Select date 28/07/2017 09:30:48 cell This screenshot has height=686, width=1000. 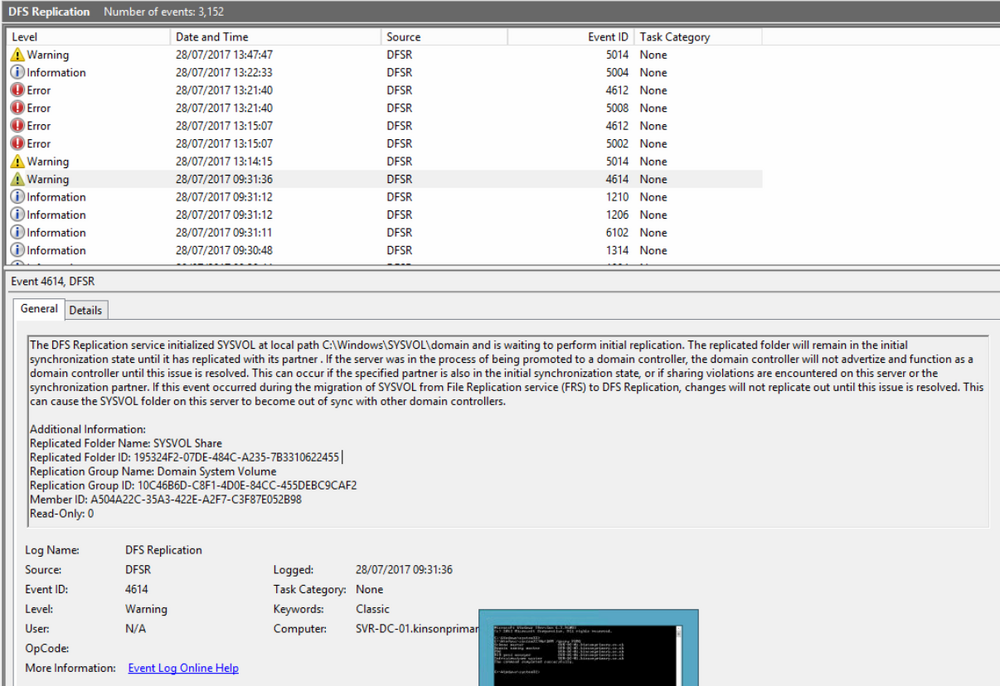point(224,251)
